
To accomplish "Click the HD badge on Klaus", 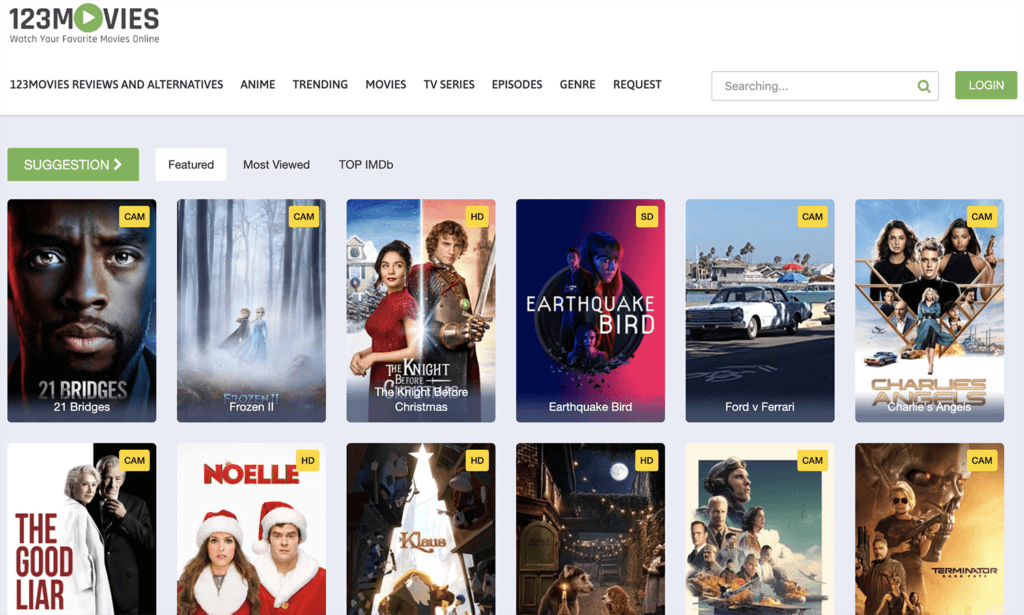I will tap(477, 460).
